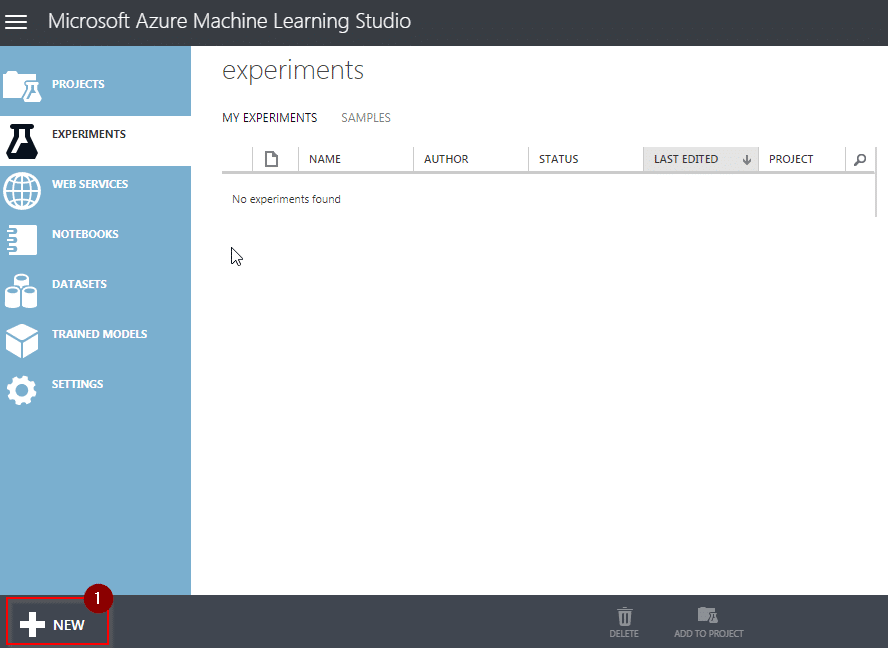This screenshot has width=888, height=648.
Task: Click the Datasets cylinders icon
Action: coord(21,291)
